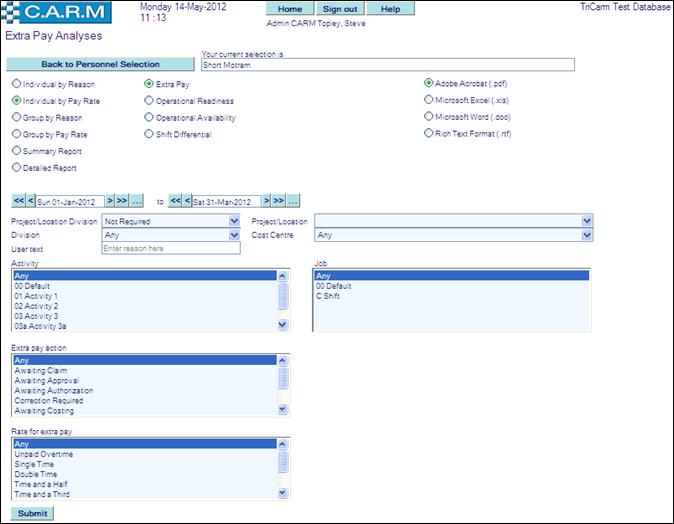Go to Home in top navigation

[290, 9]
